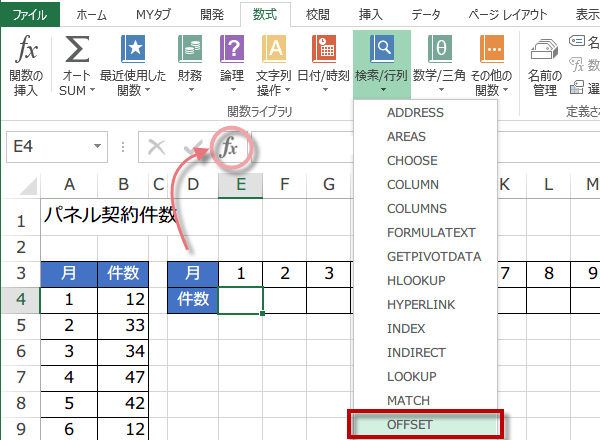Select OFFSET from function list
The height and width of the screenshot is (440, 600).
[425, 425]
